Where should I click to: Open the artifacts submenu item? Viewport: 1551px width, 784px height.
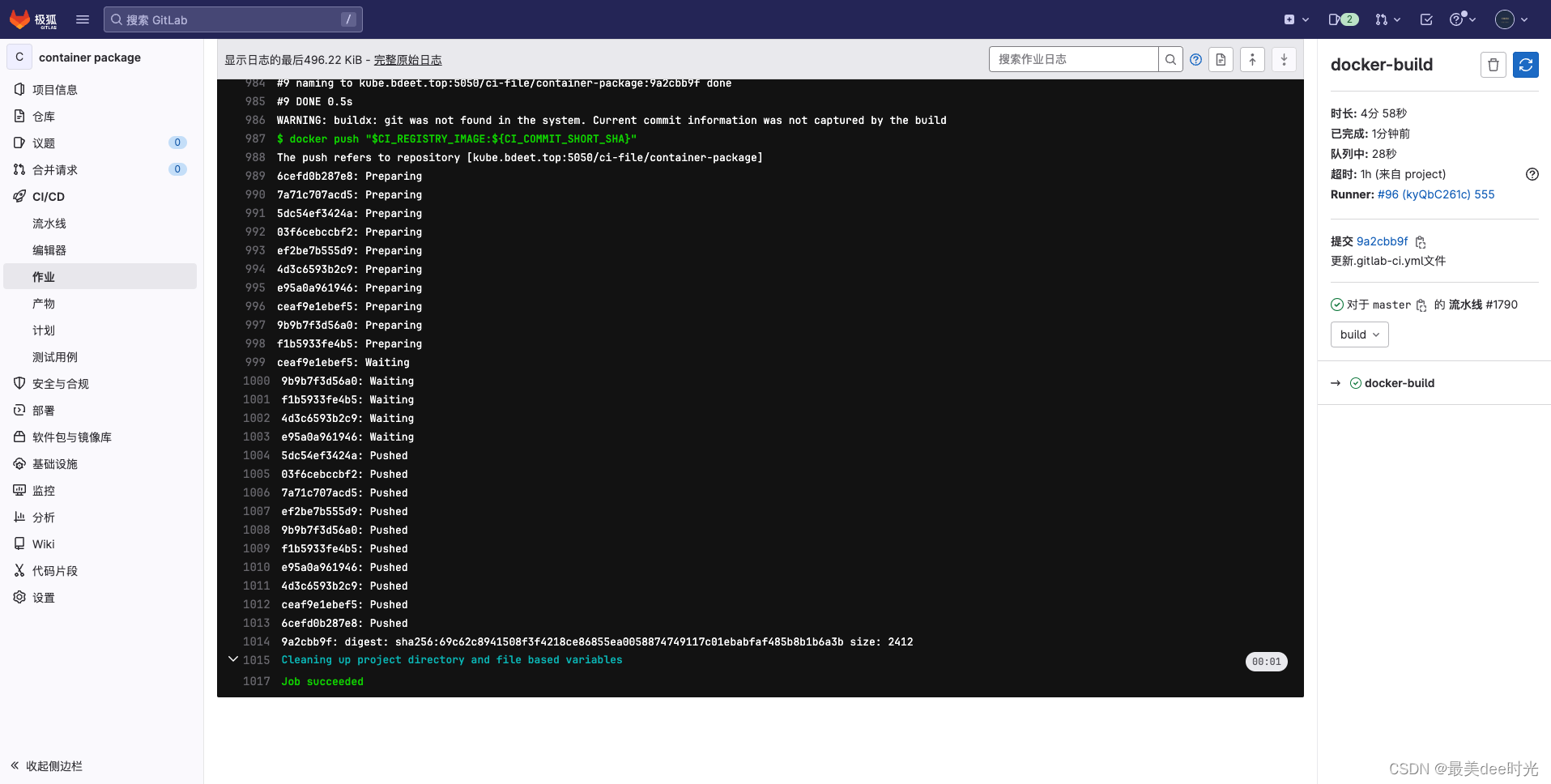point(100,304)
